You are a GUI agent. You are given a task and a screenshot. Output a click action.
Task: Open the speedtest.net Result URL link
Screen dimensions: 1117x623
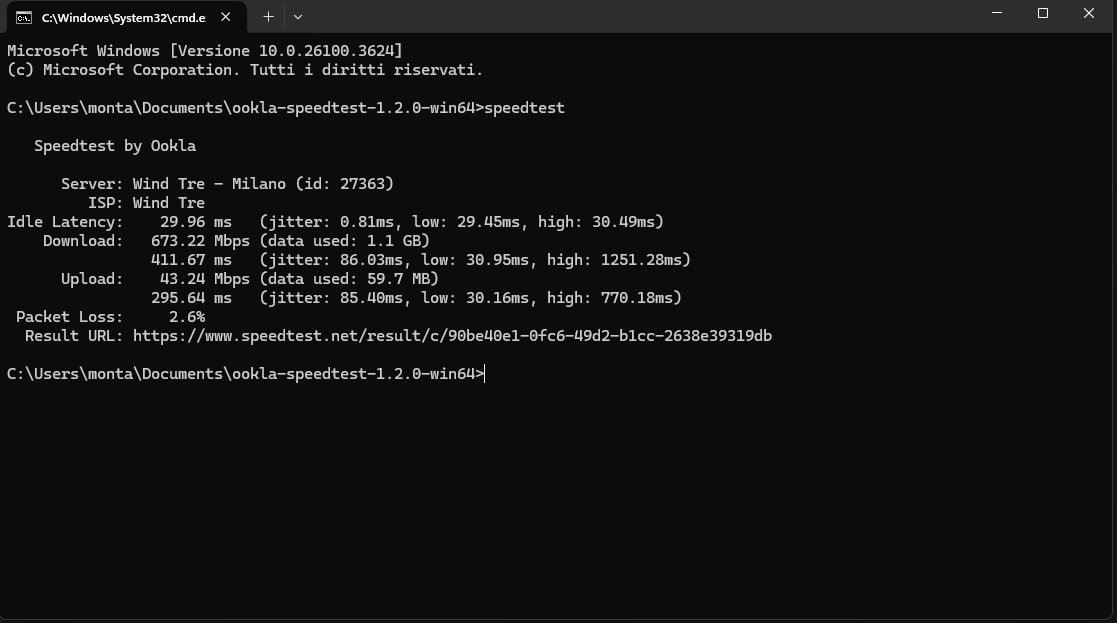coord(452,336)
